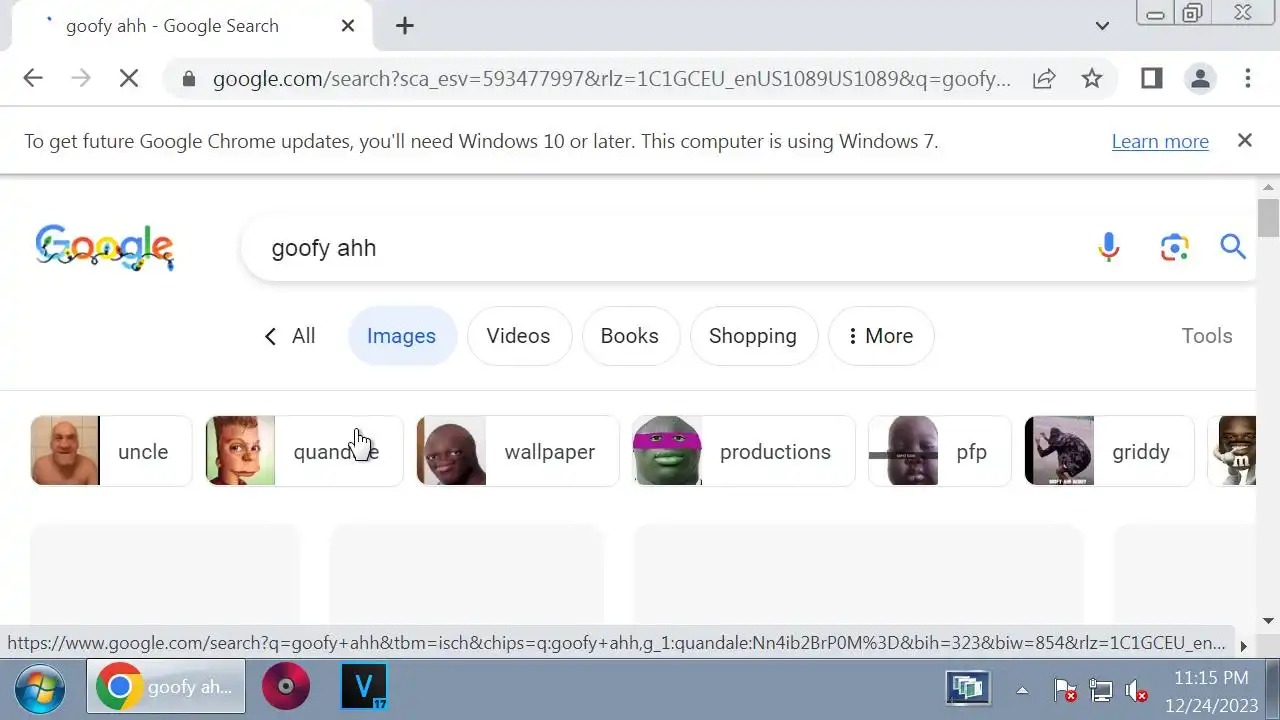Switch to the Books tab
This screenshot has height=720, width=1280.
(x=630, y=336)
